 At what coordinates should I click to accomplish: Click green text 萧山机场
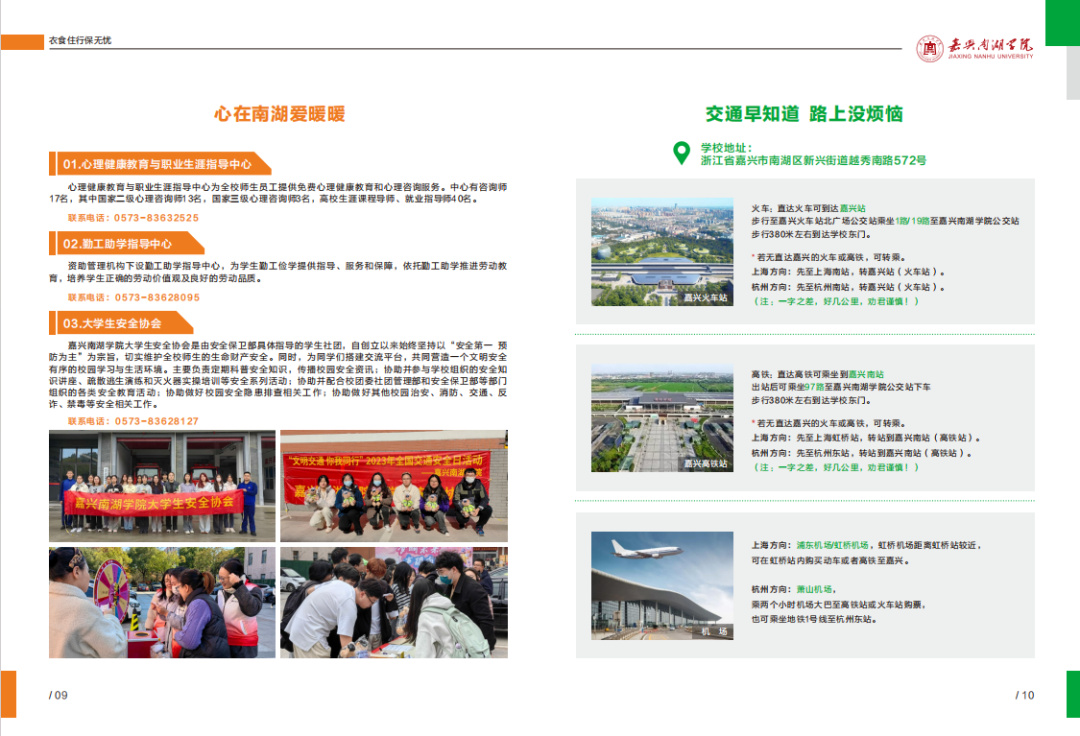click(x=814, y=589)
